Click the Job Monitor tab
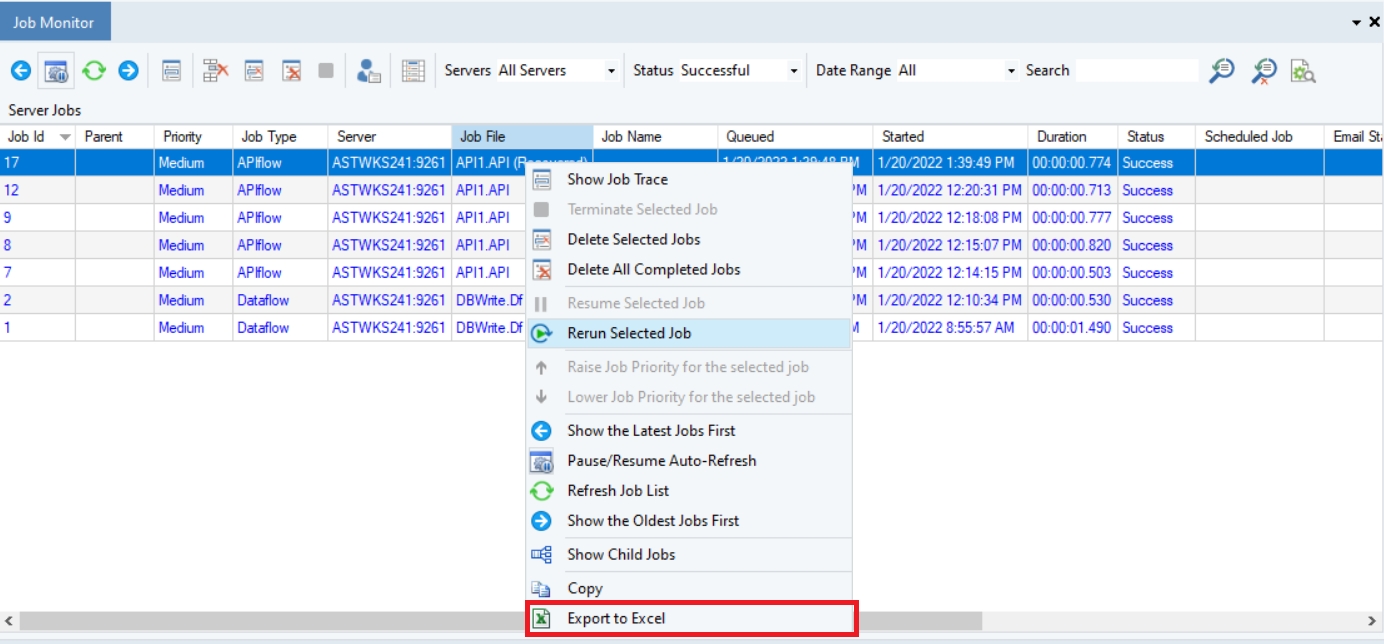The image size is (1384, 644). tap(54, 22)
